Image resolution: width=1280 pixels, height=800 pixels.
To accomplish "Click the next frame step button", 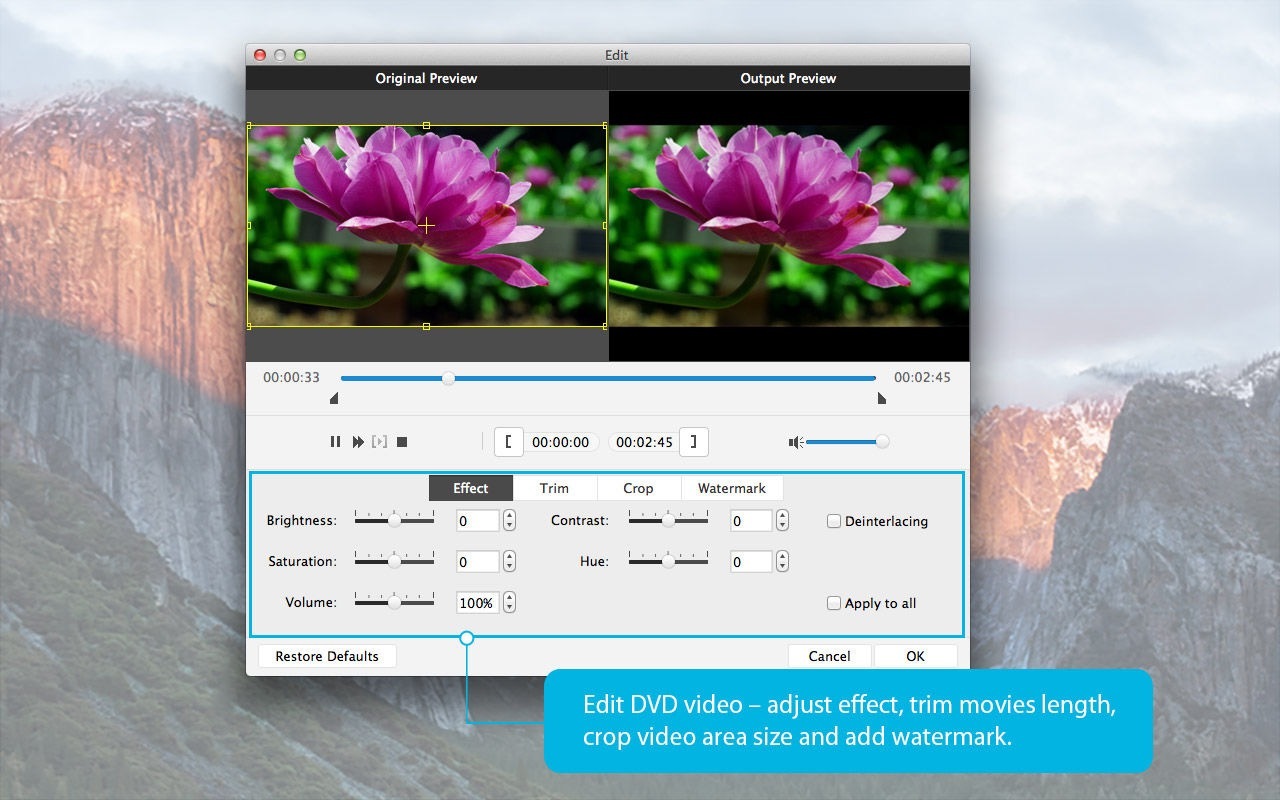I will (380, 442).
